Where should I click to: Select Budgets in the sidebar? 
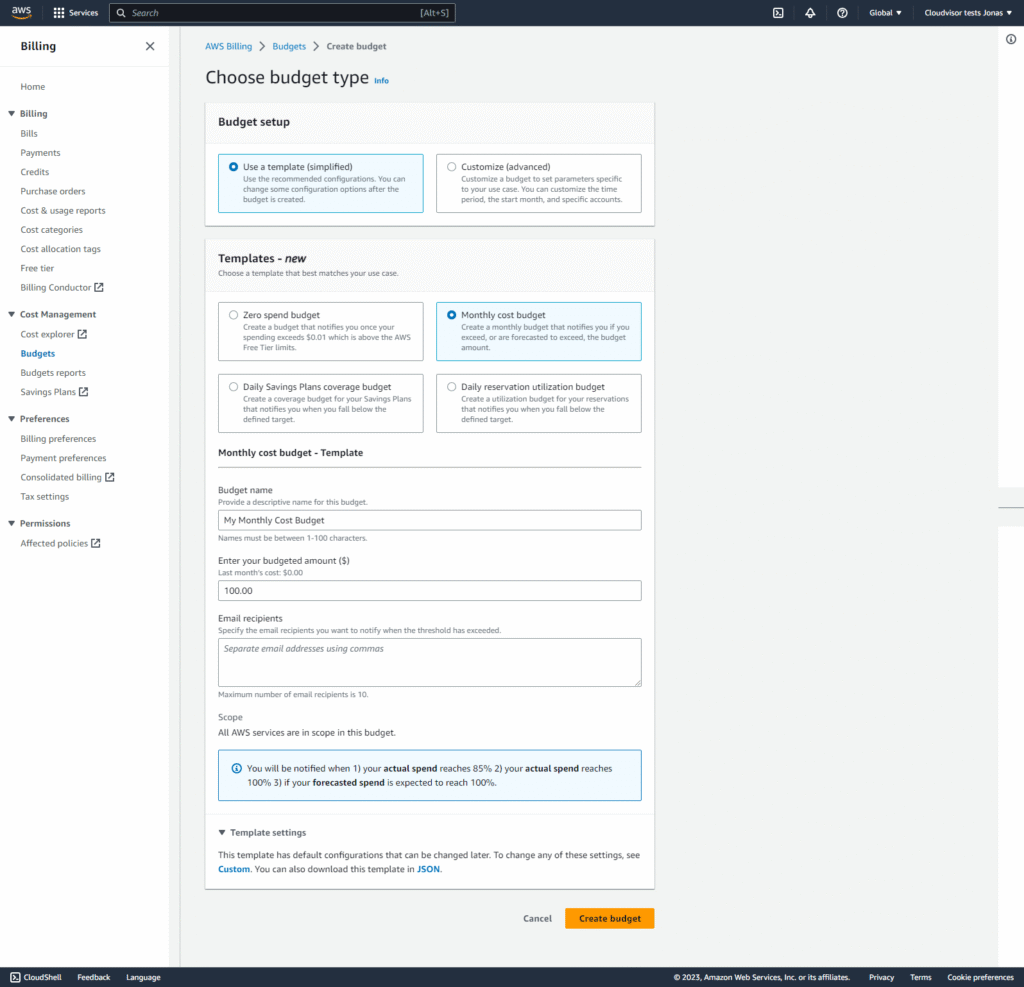click(38, 353)
